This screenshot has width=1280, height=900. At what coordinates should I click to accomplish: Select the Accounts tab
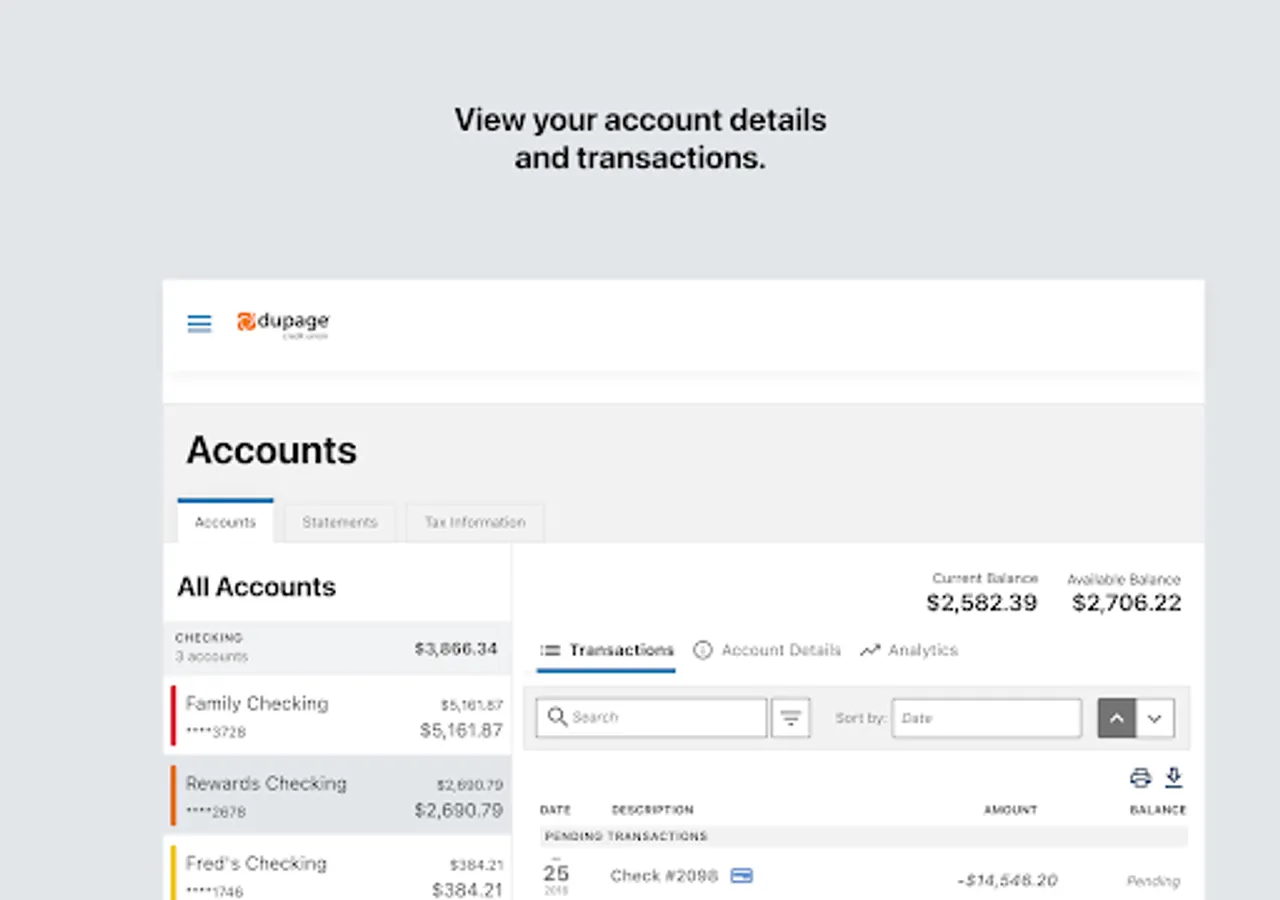[x=225, y=522]
